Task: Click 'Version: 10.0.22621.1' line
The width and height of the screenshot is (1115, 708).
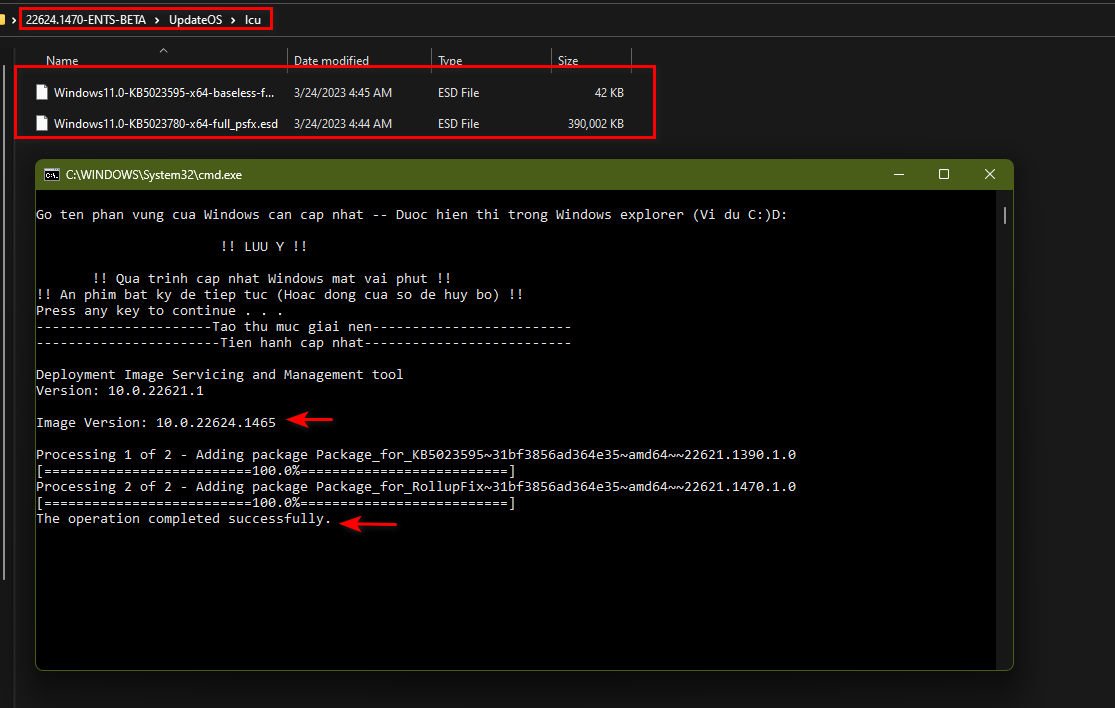Action: coord(119,390)
